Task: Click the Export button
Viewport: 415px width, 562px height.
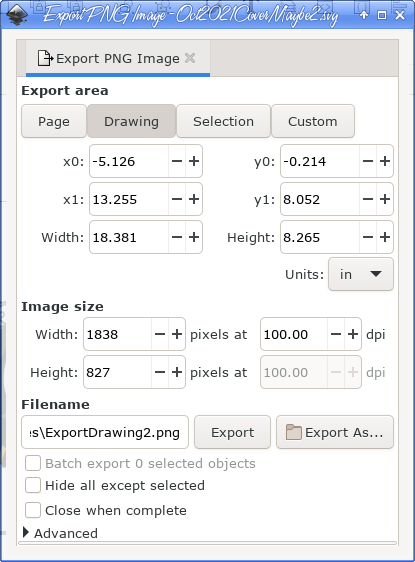Action: coord(232,432)
